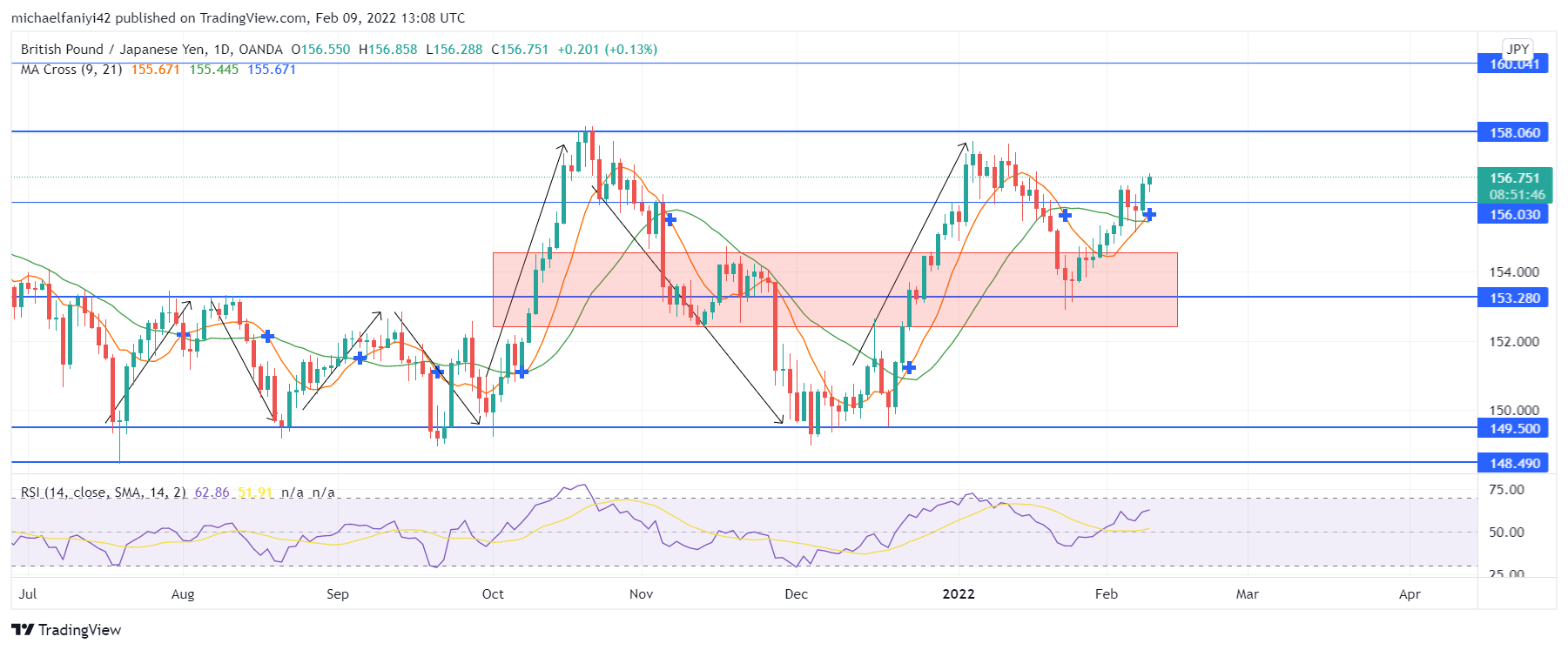Click the 2022 label on time axis
This screenshot has width=1568, height=650.
click(x=959, y=594)
